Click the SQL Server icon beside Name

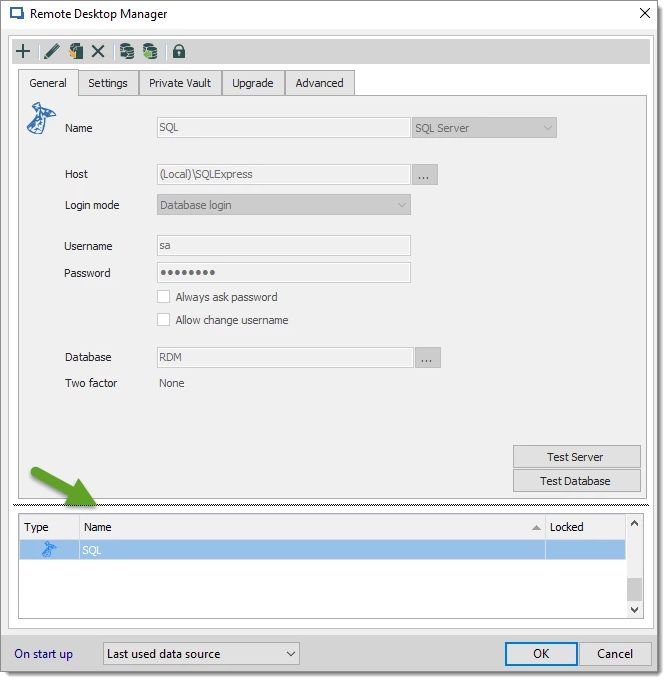coord(40,119)
